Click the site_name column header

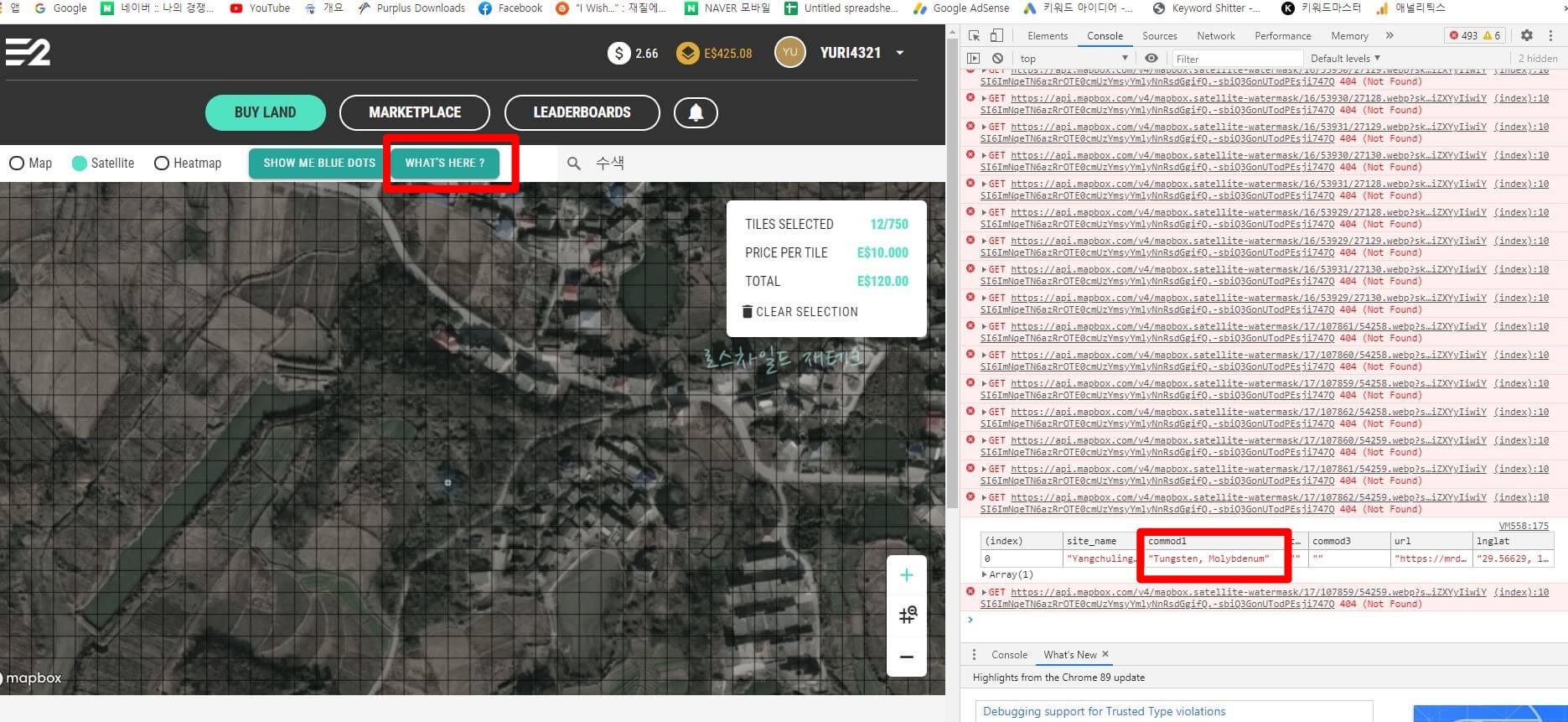pyautogui.click(x=1100, y=541)
